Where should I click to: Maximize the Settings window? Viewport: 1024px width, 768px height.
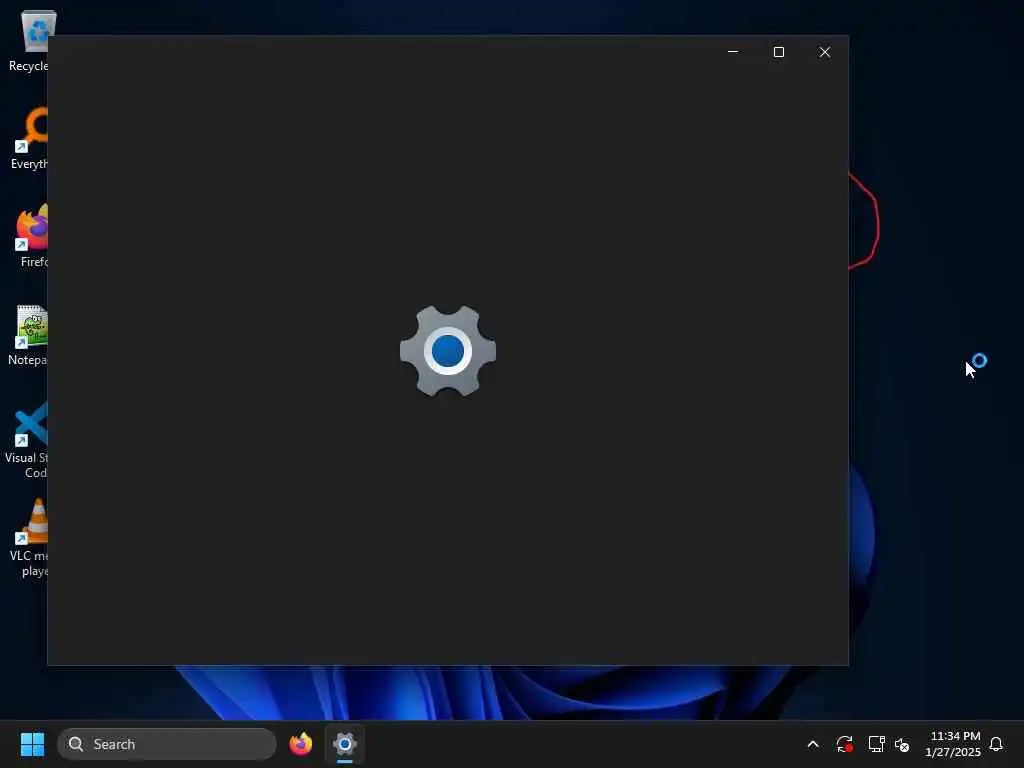(x=778, y=52)
